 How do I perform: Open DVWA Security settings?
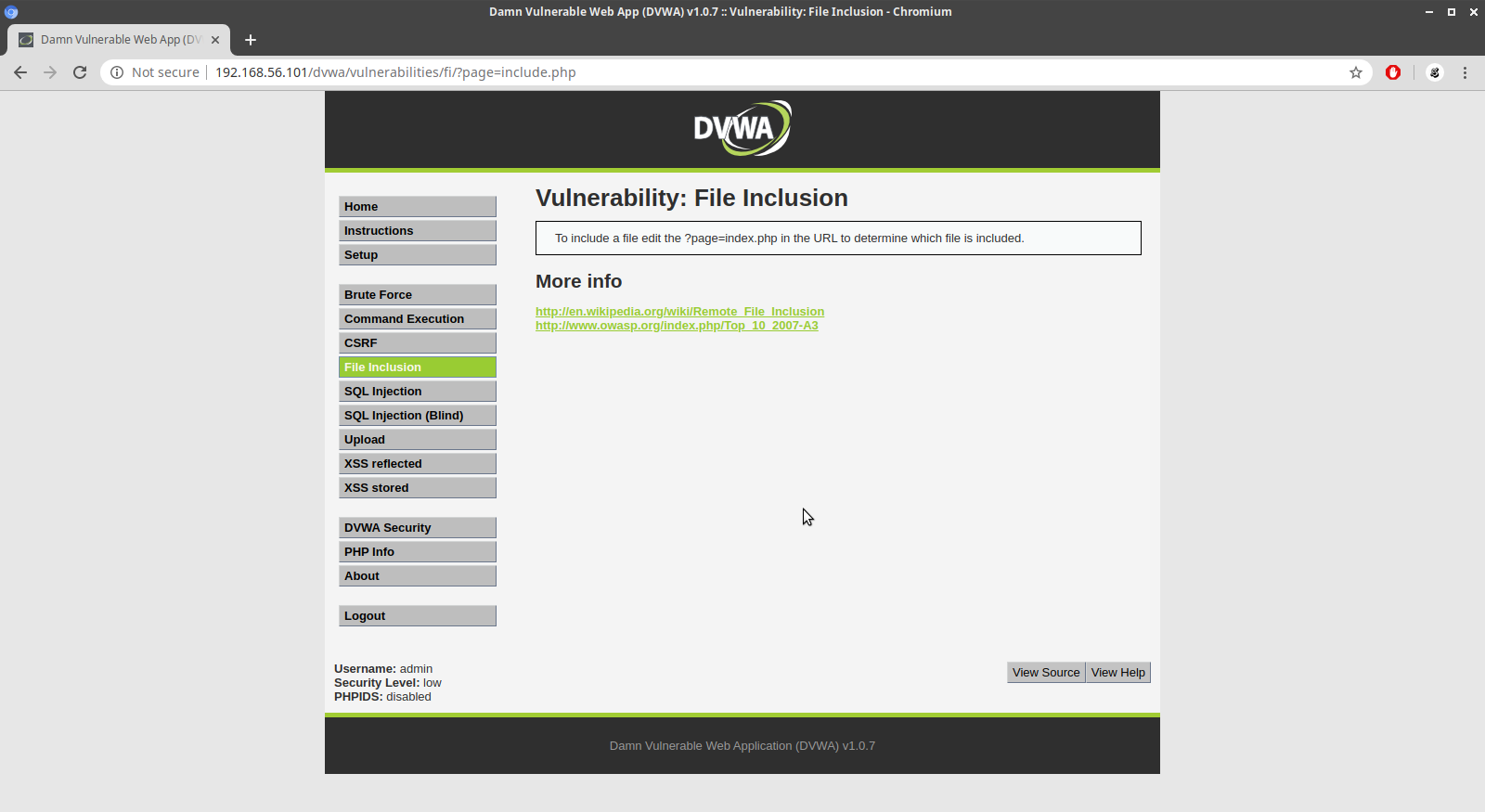tap(418, 528)
